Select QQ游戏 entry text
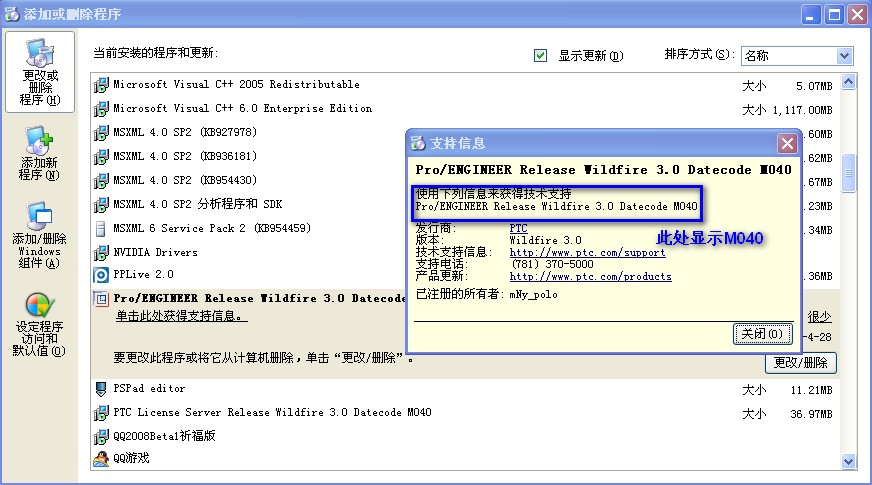 (131, 458)
